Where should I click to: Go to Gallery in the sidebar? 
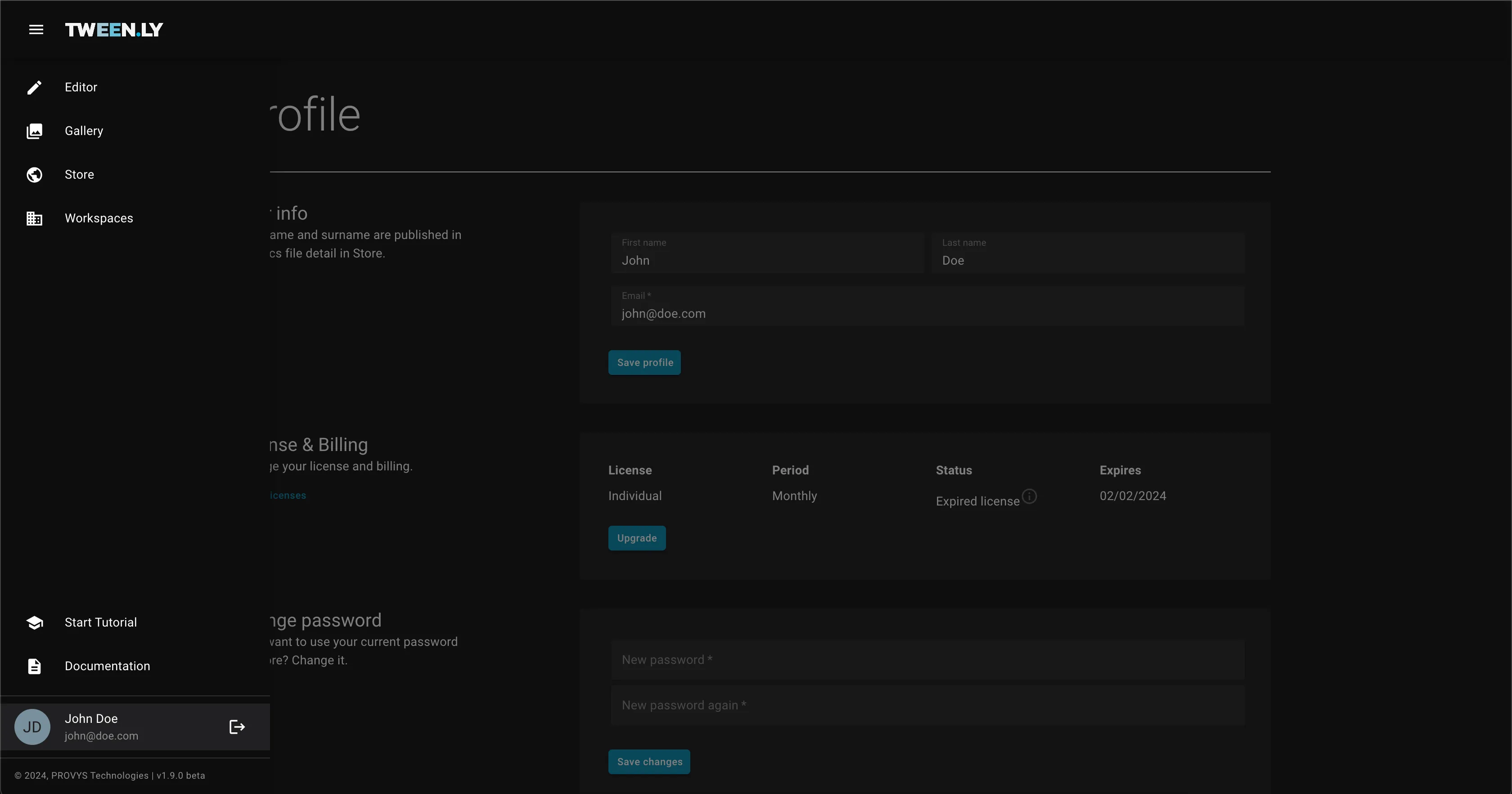[135, 131]
